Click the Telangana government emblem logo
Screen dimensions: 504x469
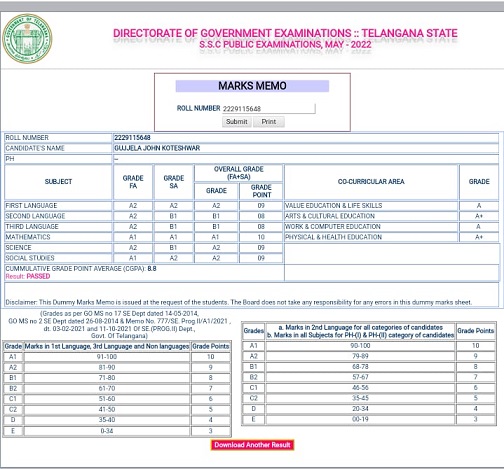coord(27,39)
